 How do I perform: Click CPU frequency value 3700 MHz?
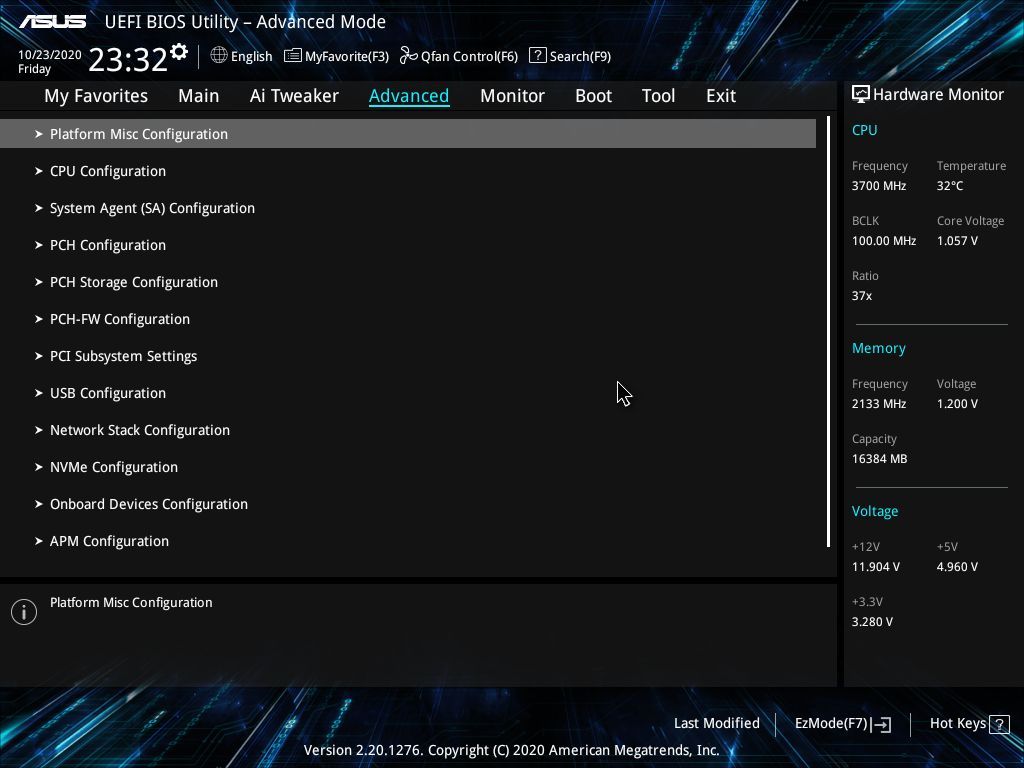click(x=878, y=186)
